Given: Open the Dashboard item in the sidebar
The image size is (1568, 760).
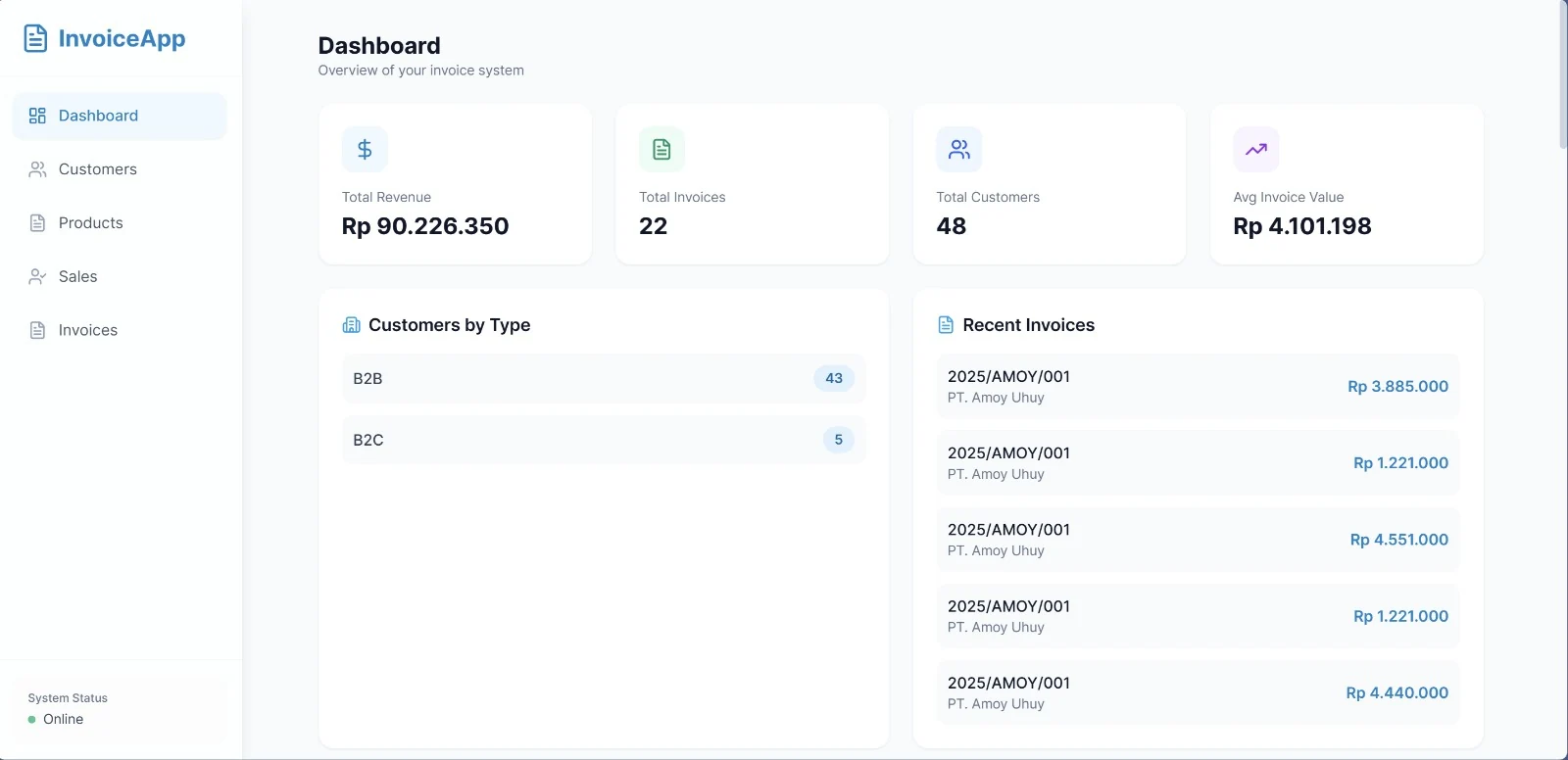Looking at the screenshot, I should pyautogui.click(x=120, y=116).
